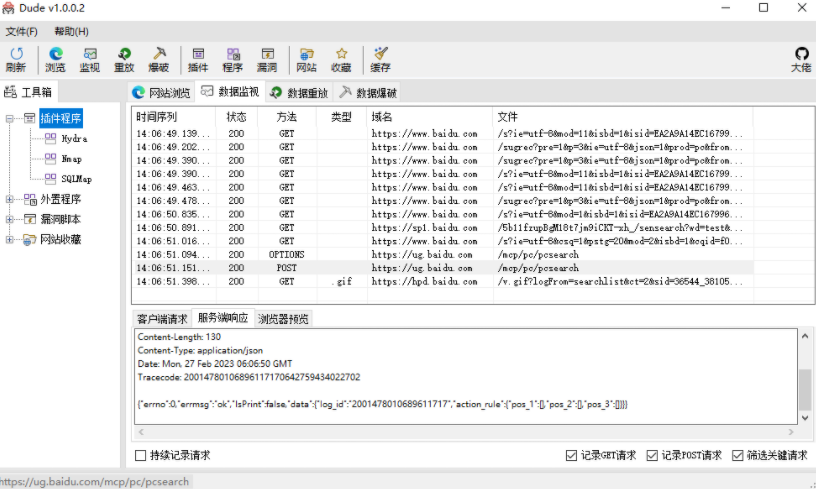Open the 大佬 GitHub icon
The image size is (816, 489).
801,54
